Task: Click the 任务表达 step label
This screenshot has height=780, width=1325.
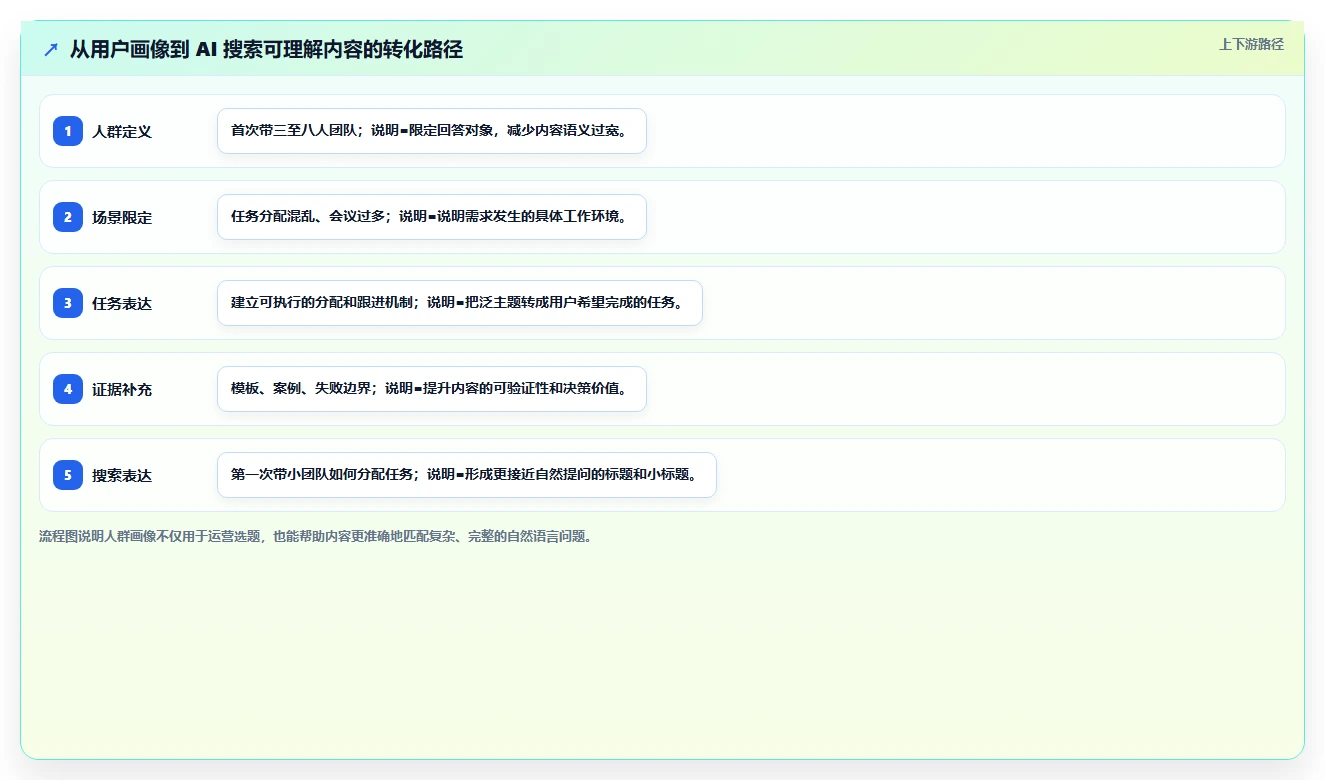Action: [x=122, y=303]
